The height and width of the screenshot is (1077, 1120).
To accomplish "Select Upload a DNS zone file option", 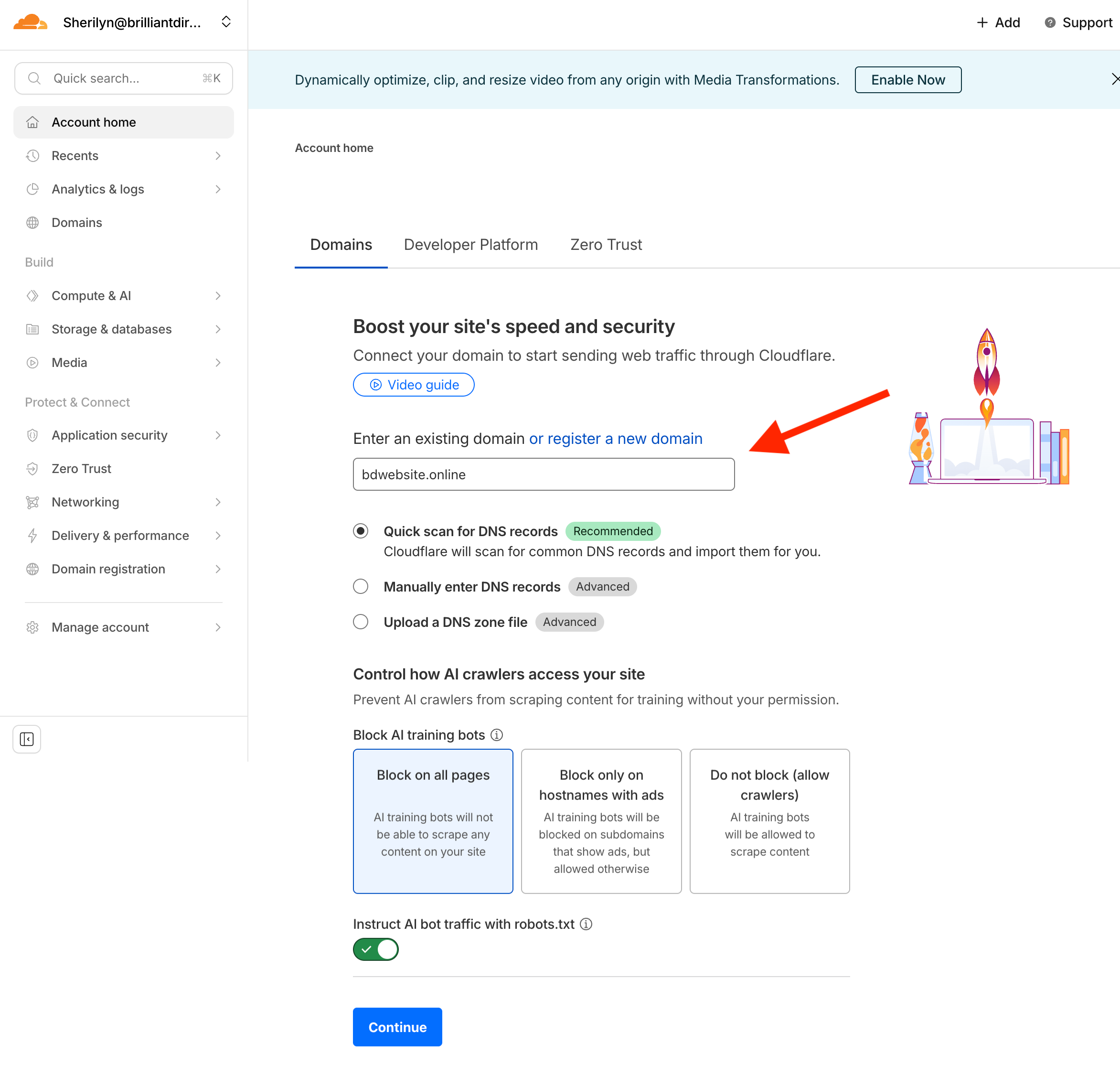I will 361,621.
